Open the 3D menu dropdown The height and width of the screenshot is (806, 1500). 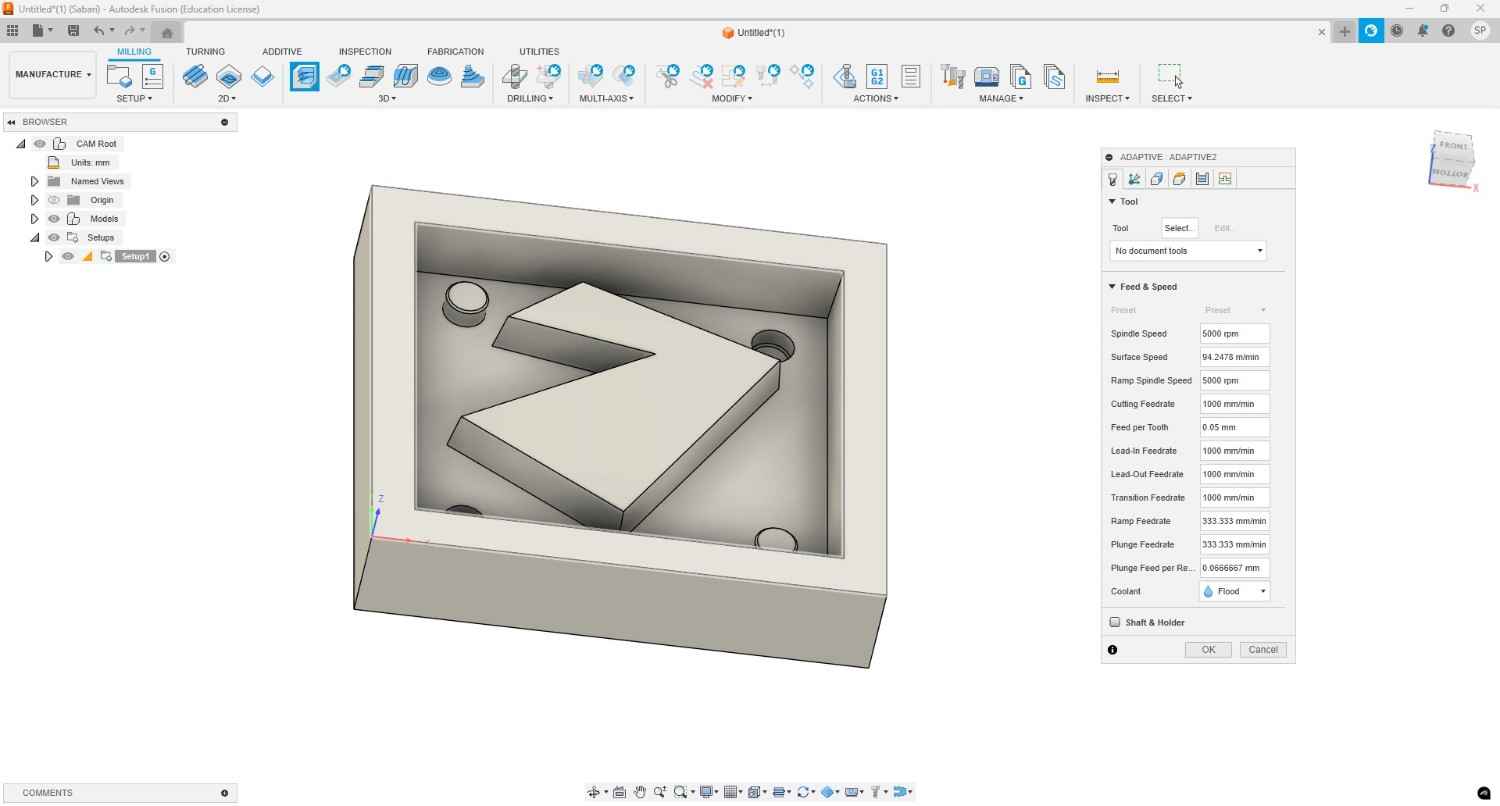(387, 98)
